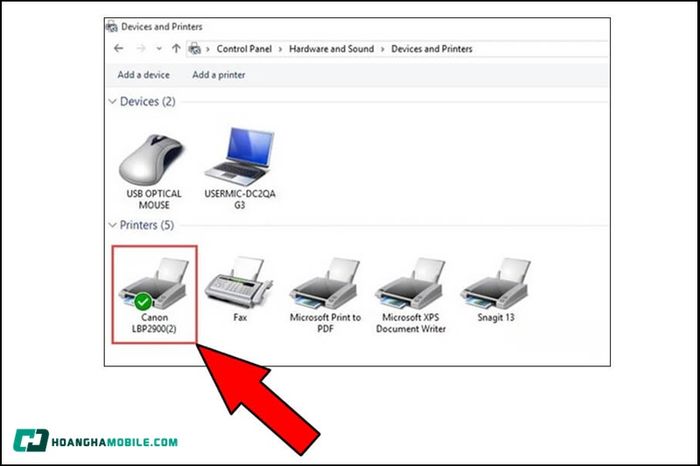Click the Microsoft Print to PDF label
Image resolution: width=700 pixels, height=466 pixels.
coord(325,323)
